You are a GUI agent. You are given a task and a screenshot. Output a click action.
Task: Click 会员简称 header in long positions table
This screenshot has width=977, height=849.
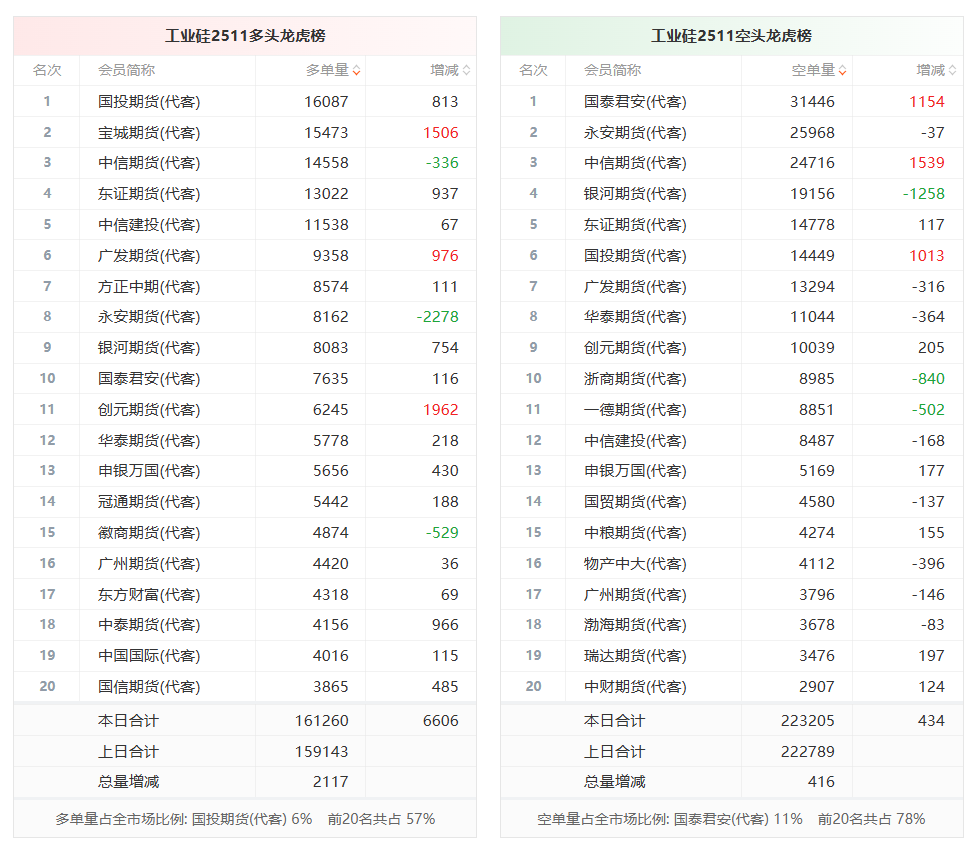126,70
